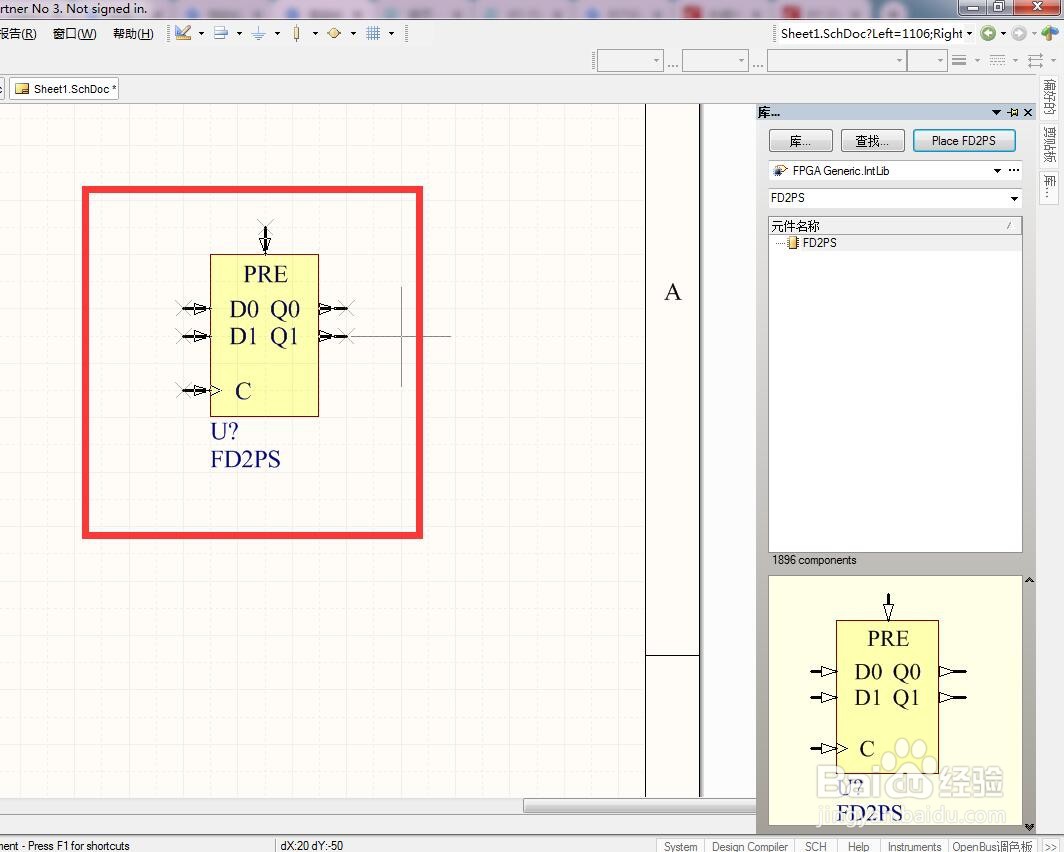Expand the grids dropdown arrow

(392, 33)
